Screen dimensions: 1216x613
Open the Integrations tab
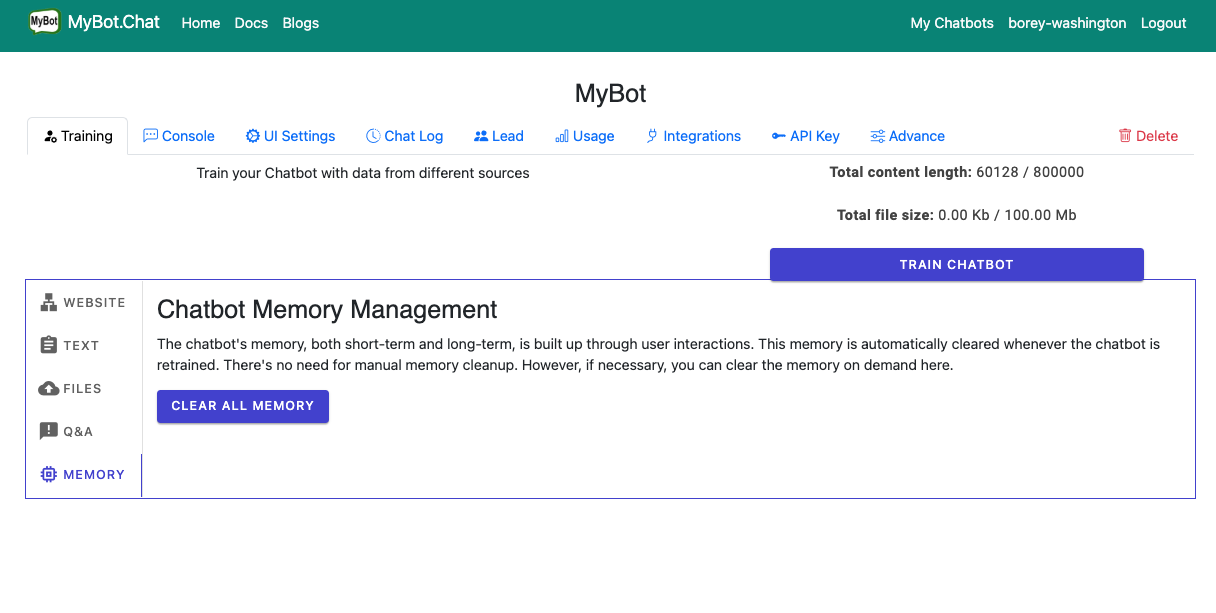tap(693, 136)
